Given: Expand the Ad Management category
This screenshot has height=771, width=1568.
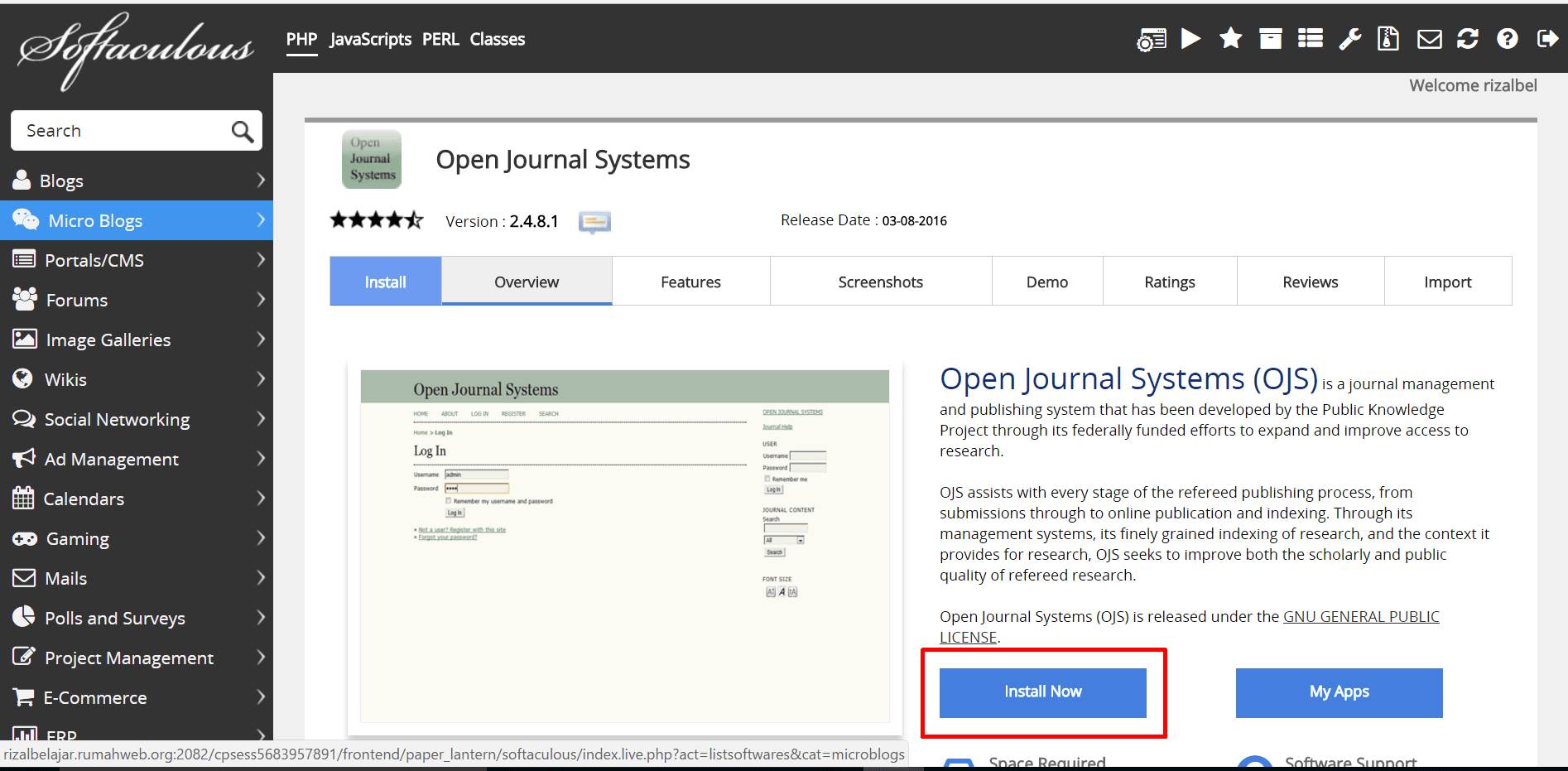Looking at the screenshot, I should (x=137, y=459).
